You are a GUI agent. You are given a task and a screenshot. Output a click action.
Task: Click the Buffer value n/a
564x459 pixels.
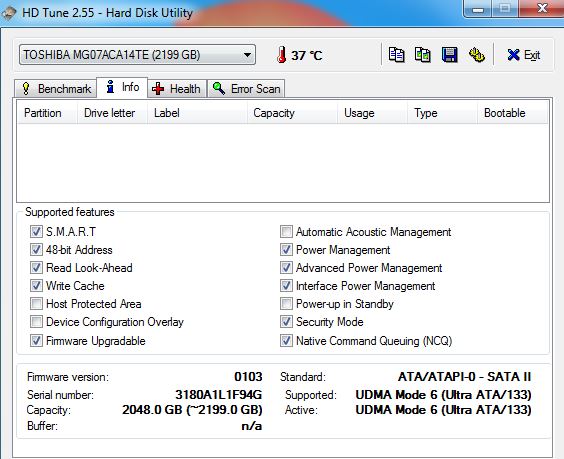[252, 426]
